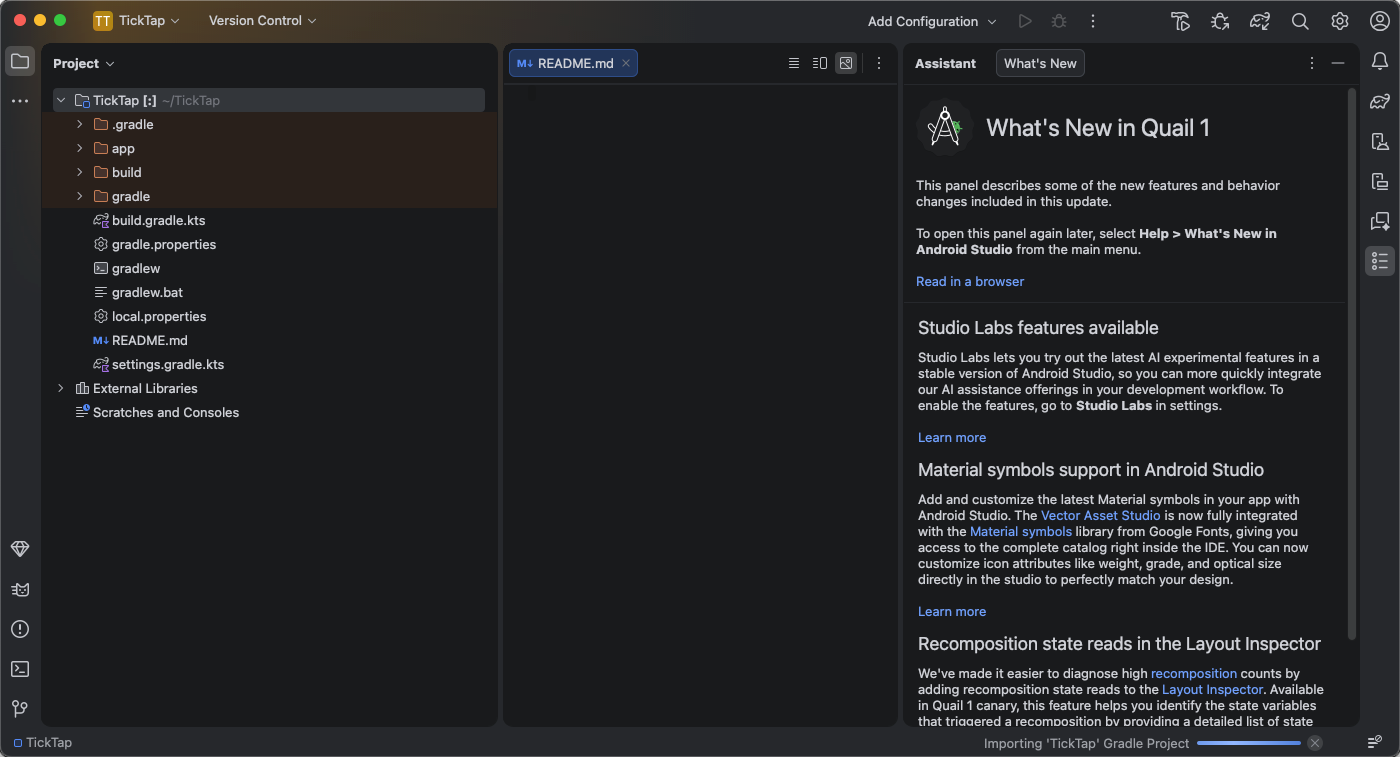The height and width of the screenshot is (757, 1400).
Task: Open Device Manager from right sidebar
Action: [1380, 141]
